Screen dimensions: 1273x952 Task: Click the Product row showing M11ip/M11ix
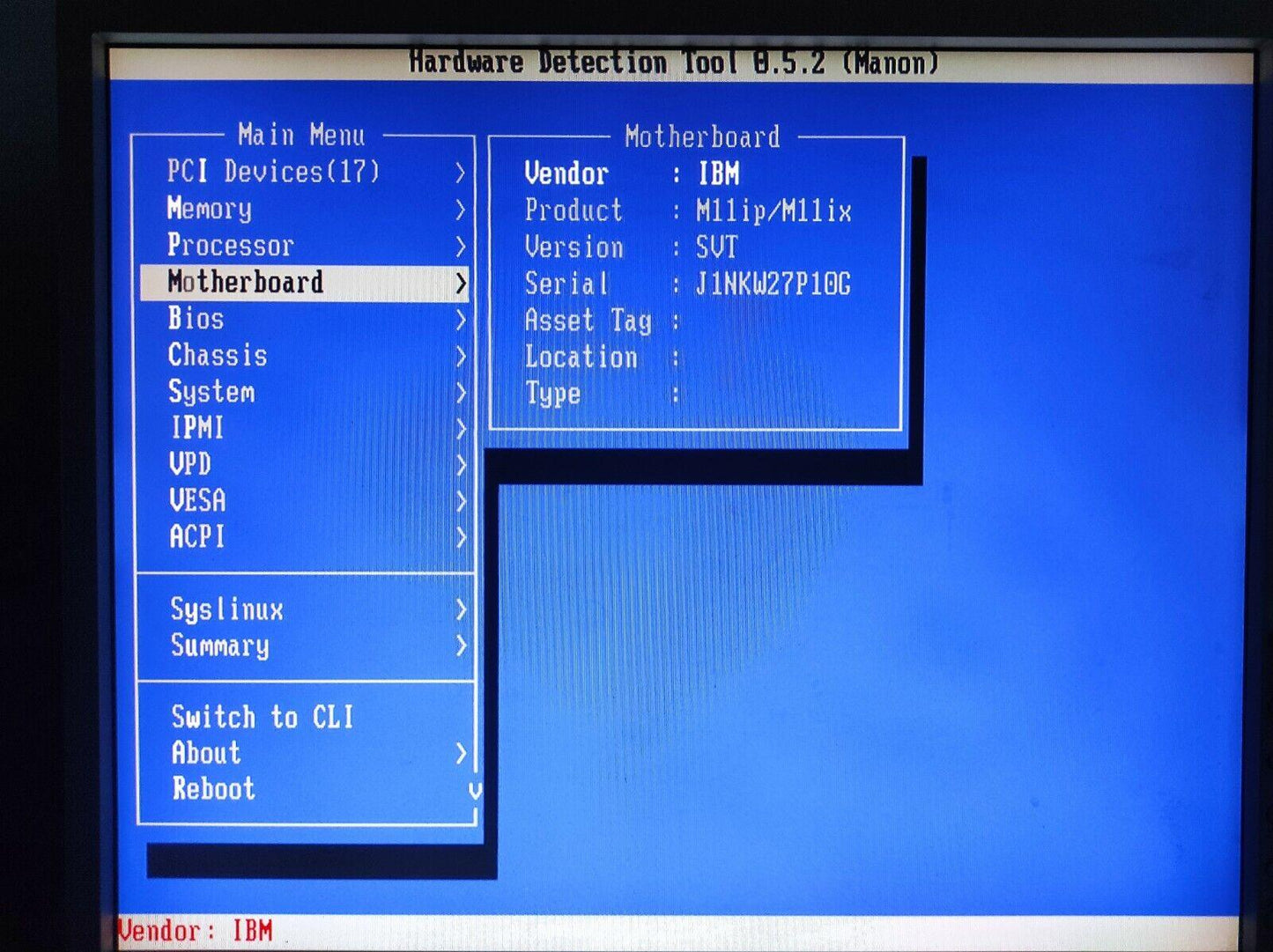pos(687,211)
